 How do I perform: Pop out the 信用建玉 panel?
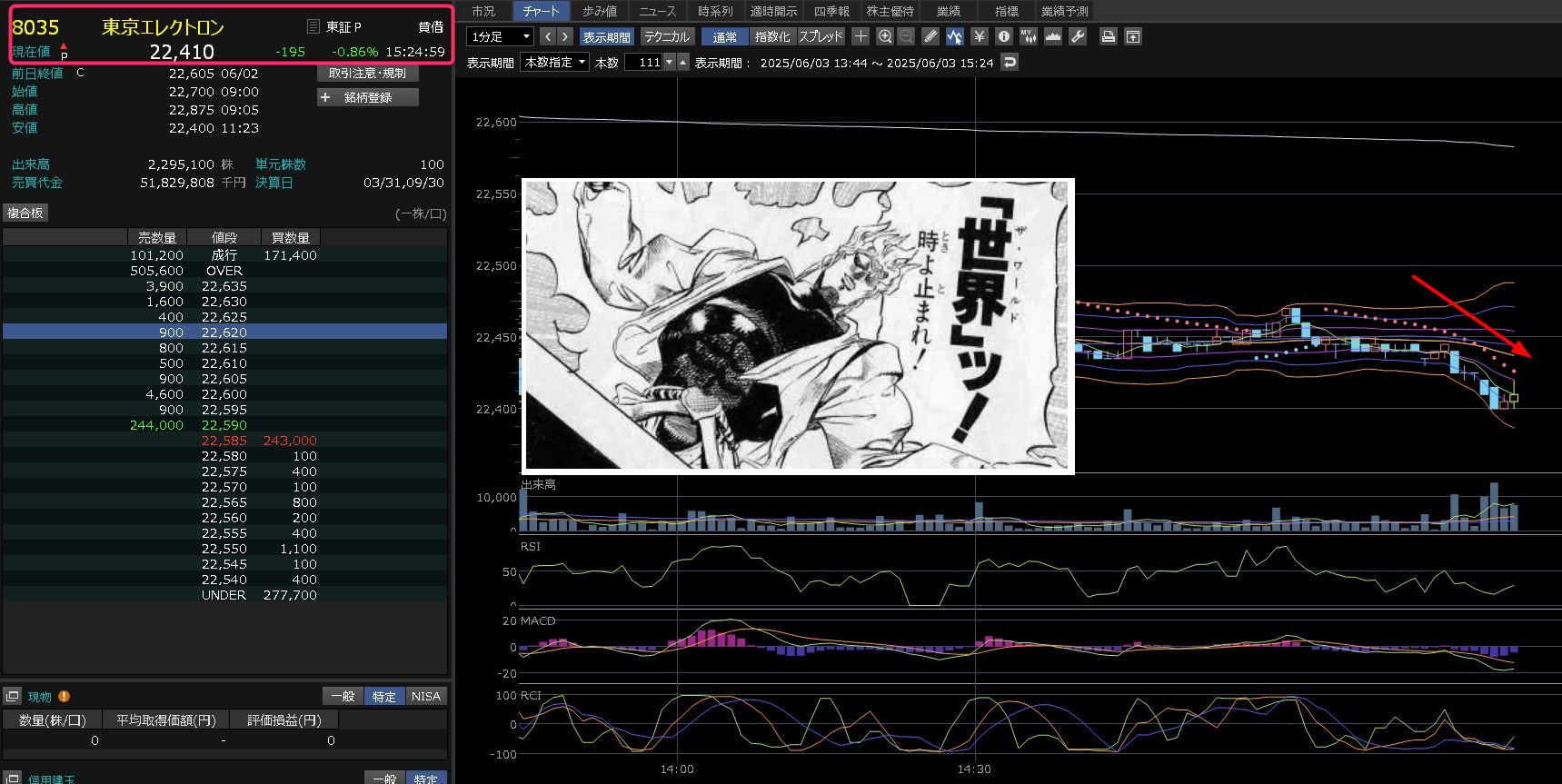12,779
